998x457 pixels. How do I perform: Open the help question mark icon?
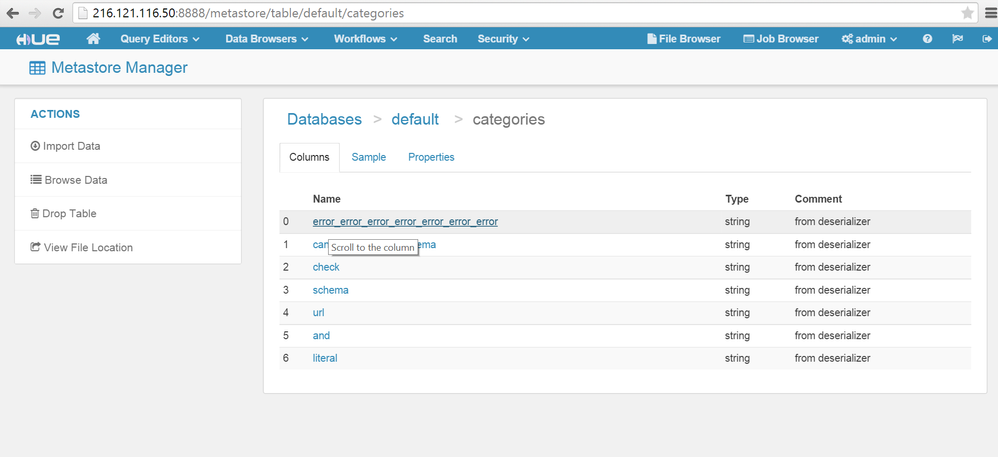(927, 39)
